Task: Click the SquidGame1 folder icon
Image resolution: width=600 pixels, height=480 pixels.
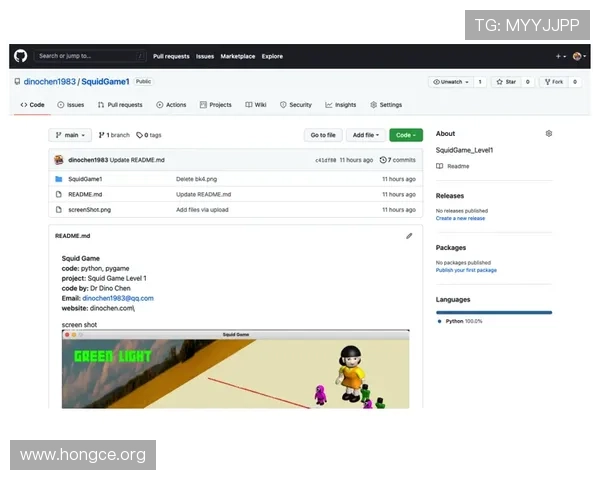Action: click(59, 179)
